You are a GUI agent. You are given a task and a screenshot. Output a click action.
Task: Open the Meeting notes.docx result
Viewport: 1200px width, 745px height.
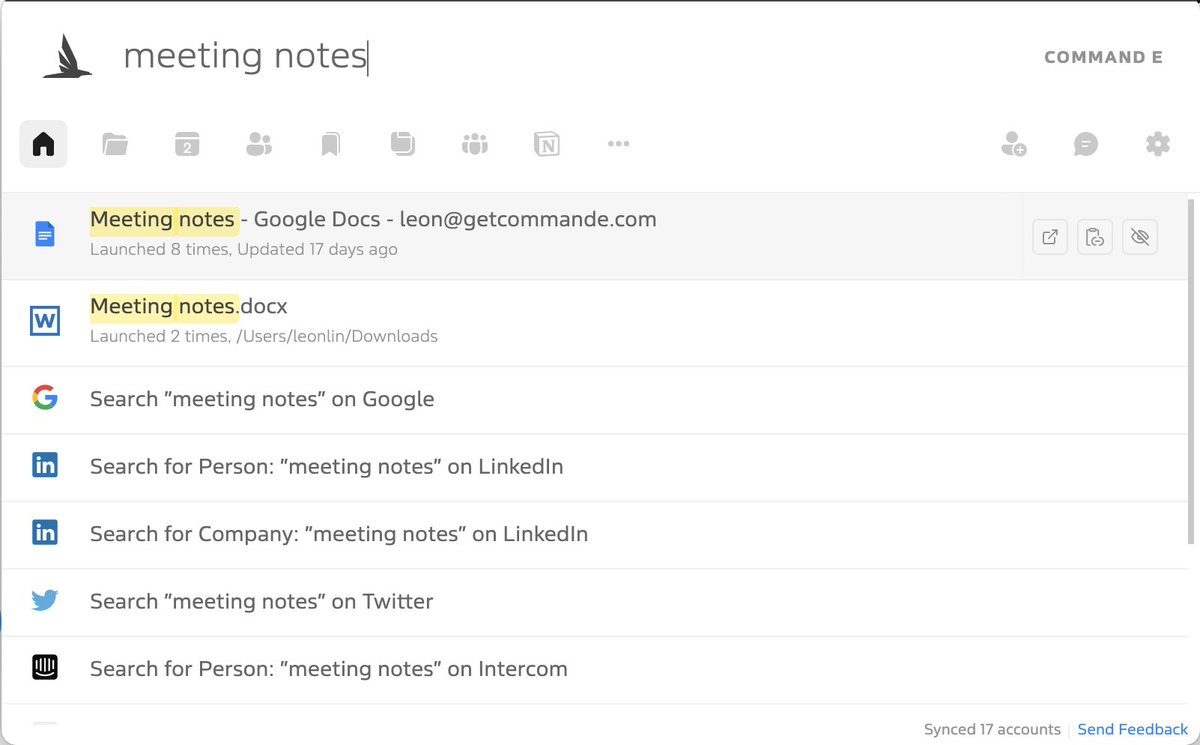coord(594,323)
